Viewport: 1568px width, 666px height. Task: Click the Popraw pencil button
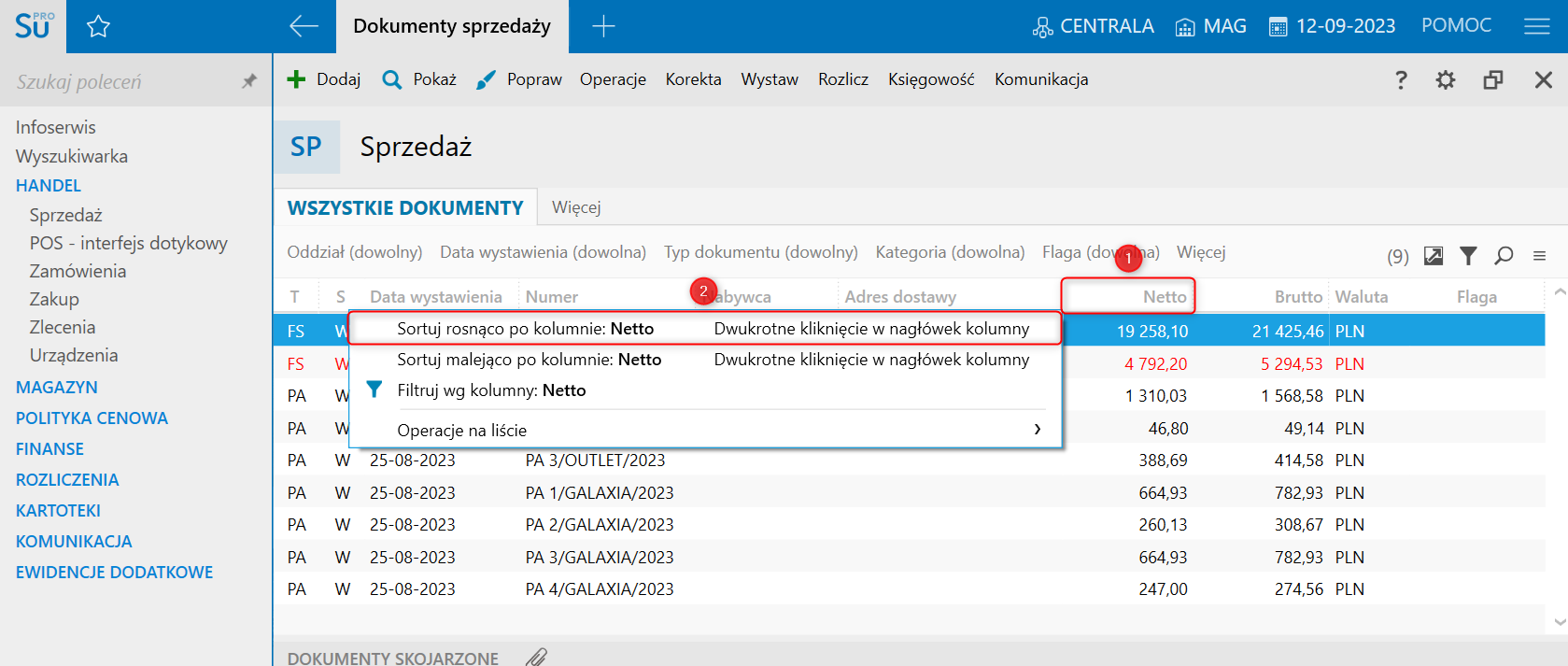pos(519,79)
